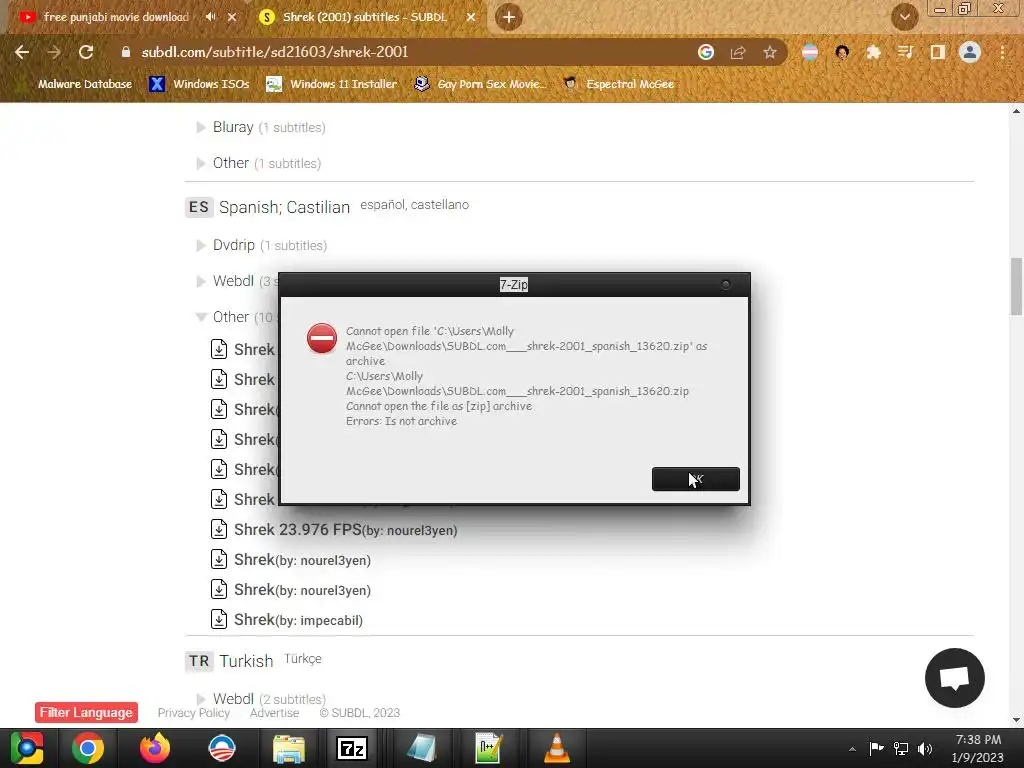Image resolution: width=1024 pixels, height=768 pixels.
Task: Close the Shrek subtitles tab
Action: [x=471, y=17]
